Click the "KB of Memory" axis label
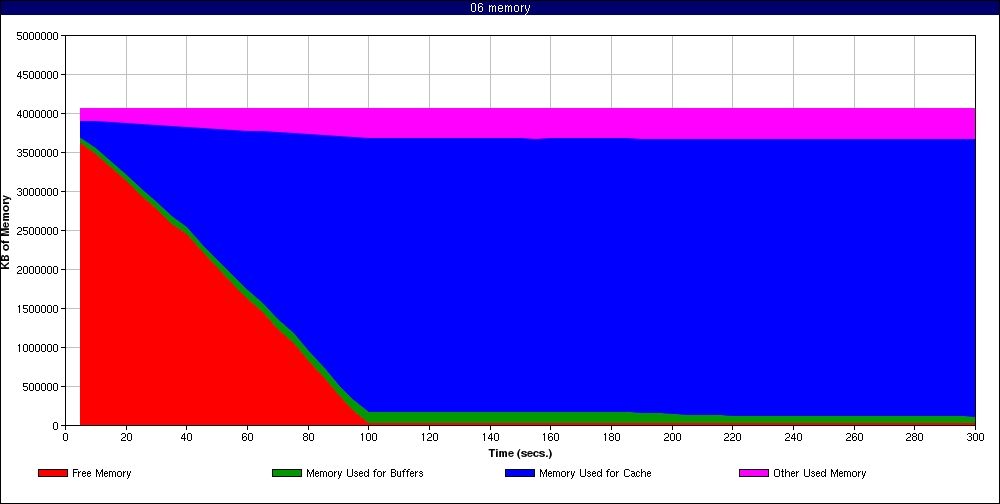Image resolution: width=1000 pixels, height=504 pixels. pyautogui.click(x=6, y=232)
